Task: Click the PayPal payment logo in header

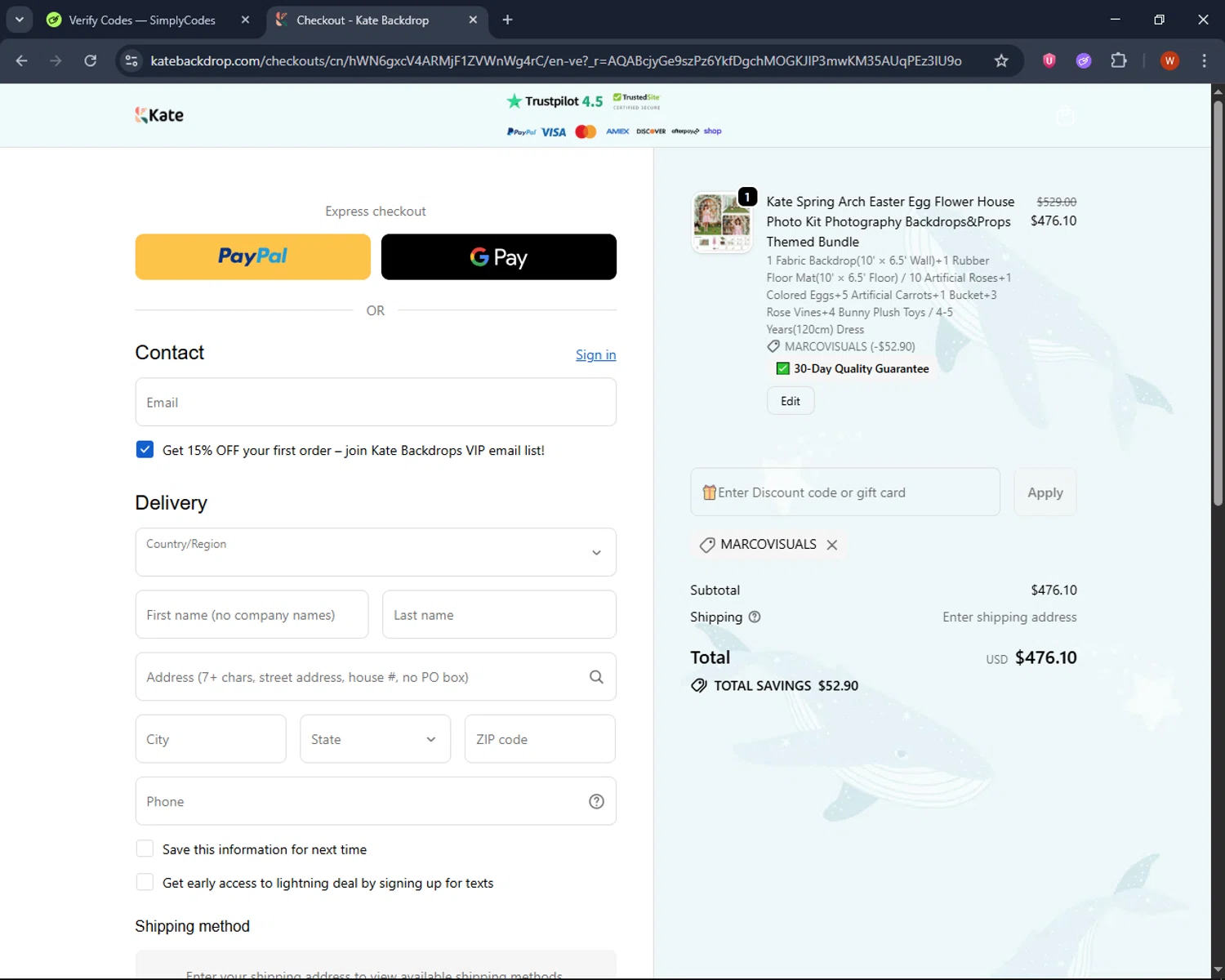Action: tap(521, 131)
